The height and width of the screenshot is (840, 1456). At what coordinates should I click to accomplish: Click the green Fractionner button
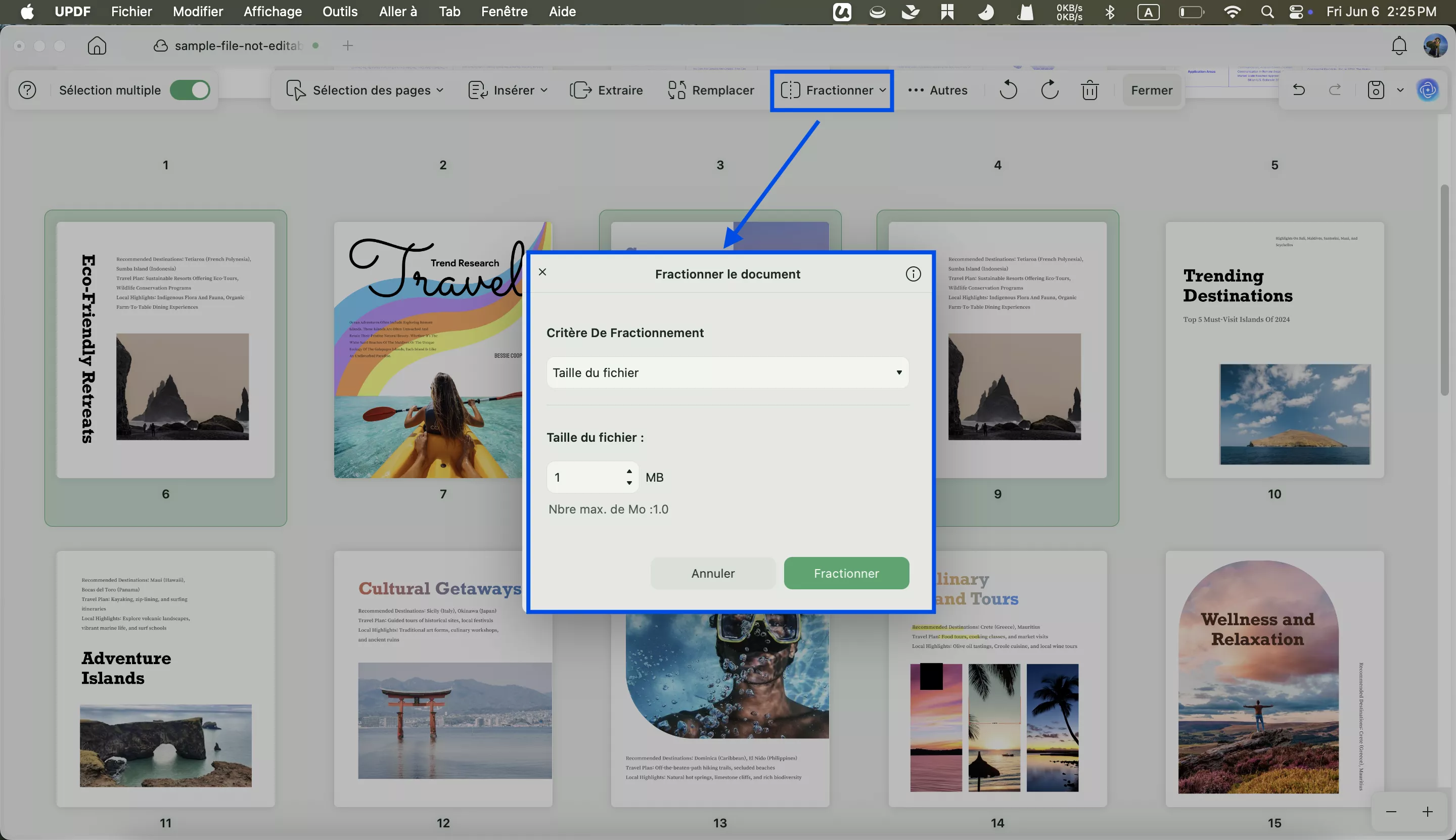coord(846,573)
